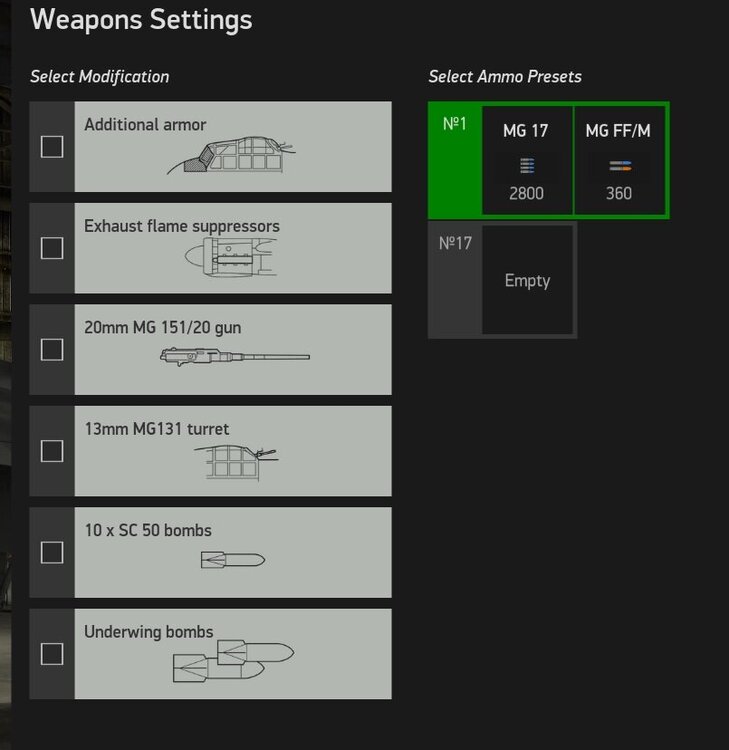Click the Empty preset slot
This screenshot has width=729, height=750.
coord(527,280)
